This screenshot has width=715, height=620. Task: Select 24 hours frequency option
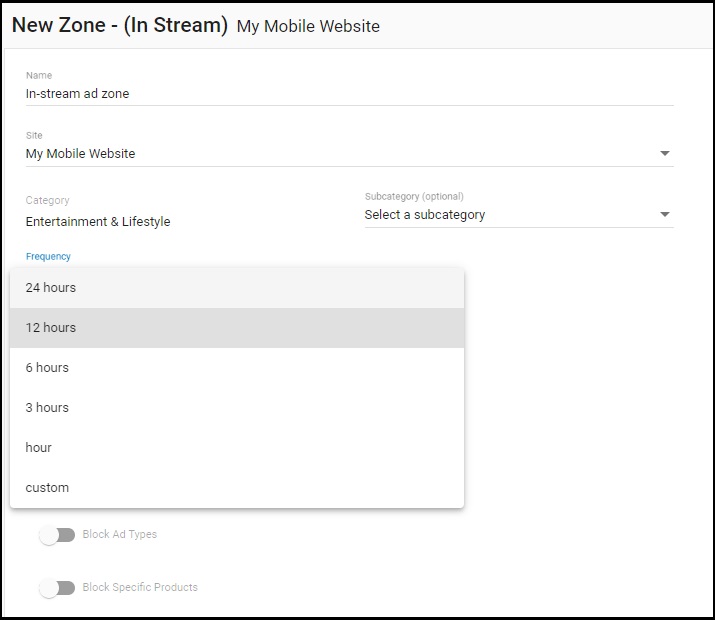pos(237,288)
